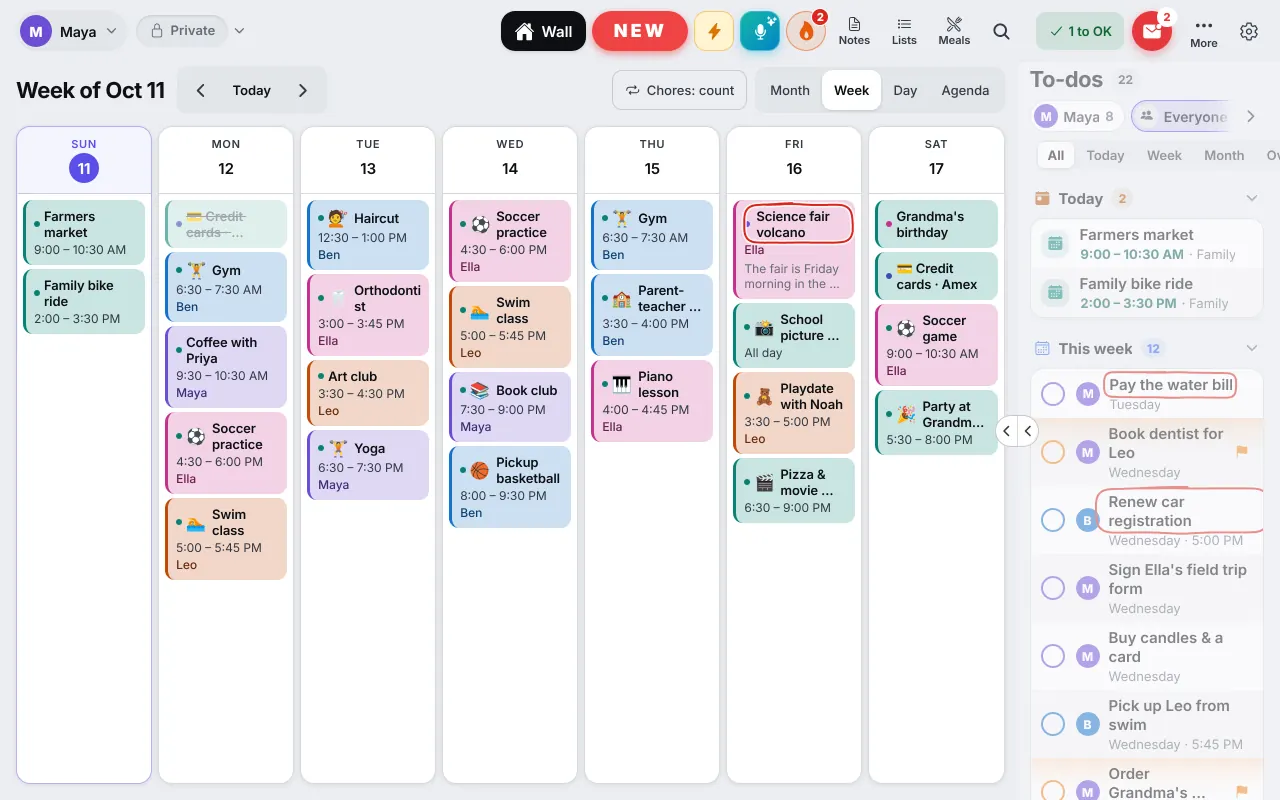The width and height of the screenshot is (1280, 800).
Task: Check off Renew car registration
Action: [x=1053, y=520]
